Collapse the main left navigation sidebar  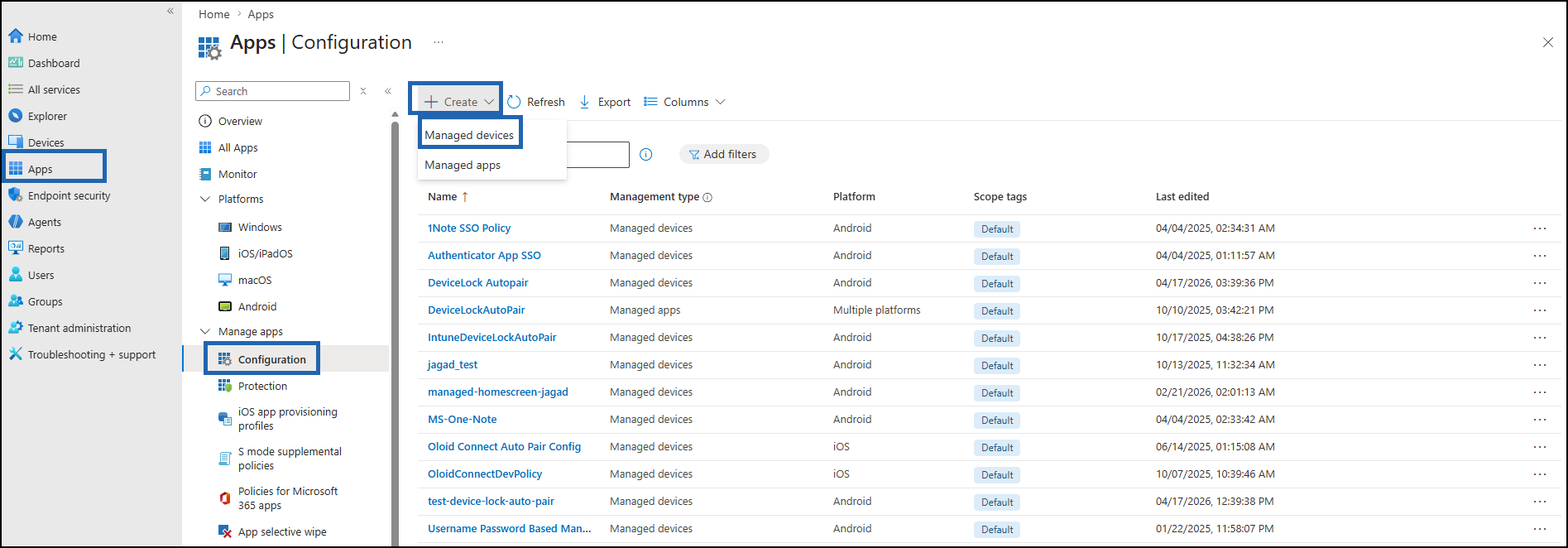[x=170, y=11]
